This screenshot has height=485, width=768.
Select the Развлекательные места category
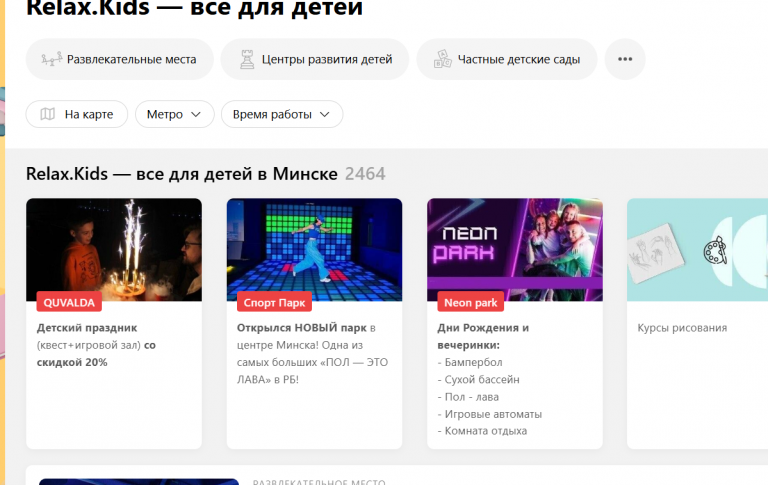pyautogui.click(x=120, y=59)
